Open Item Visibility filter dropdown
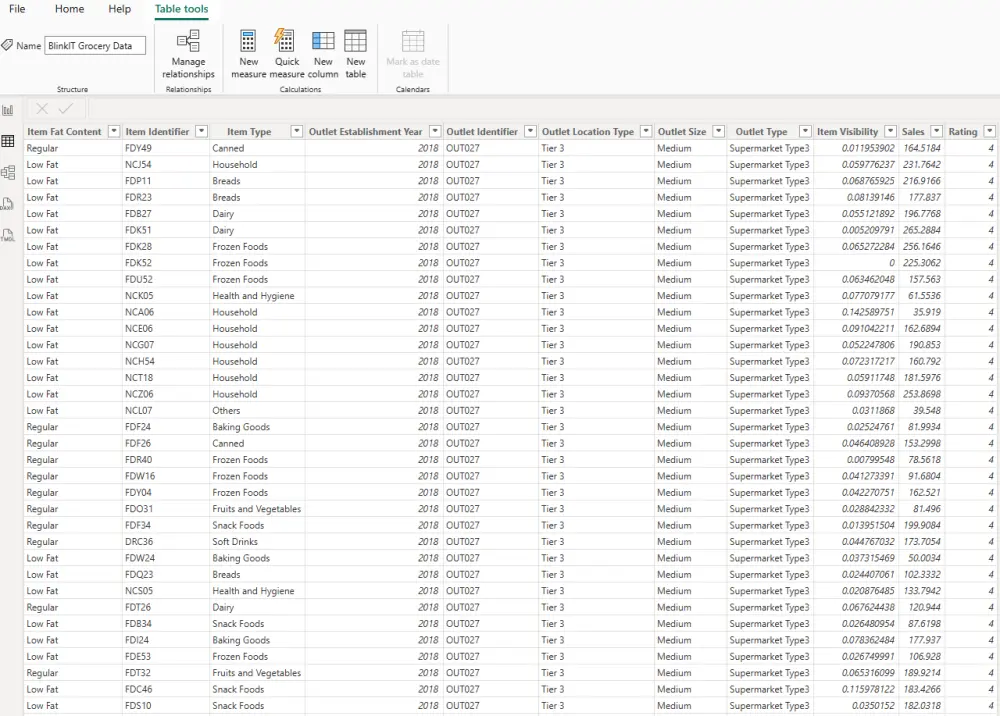This screenshot has height=716, width=1000. tap(891, 131)
